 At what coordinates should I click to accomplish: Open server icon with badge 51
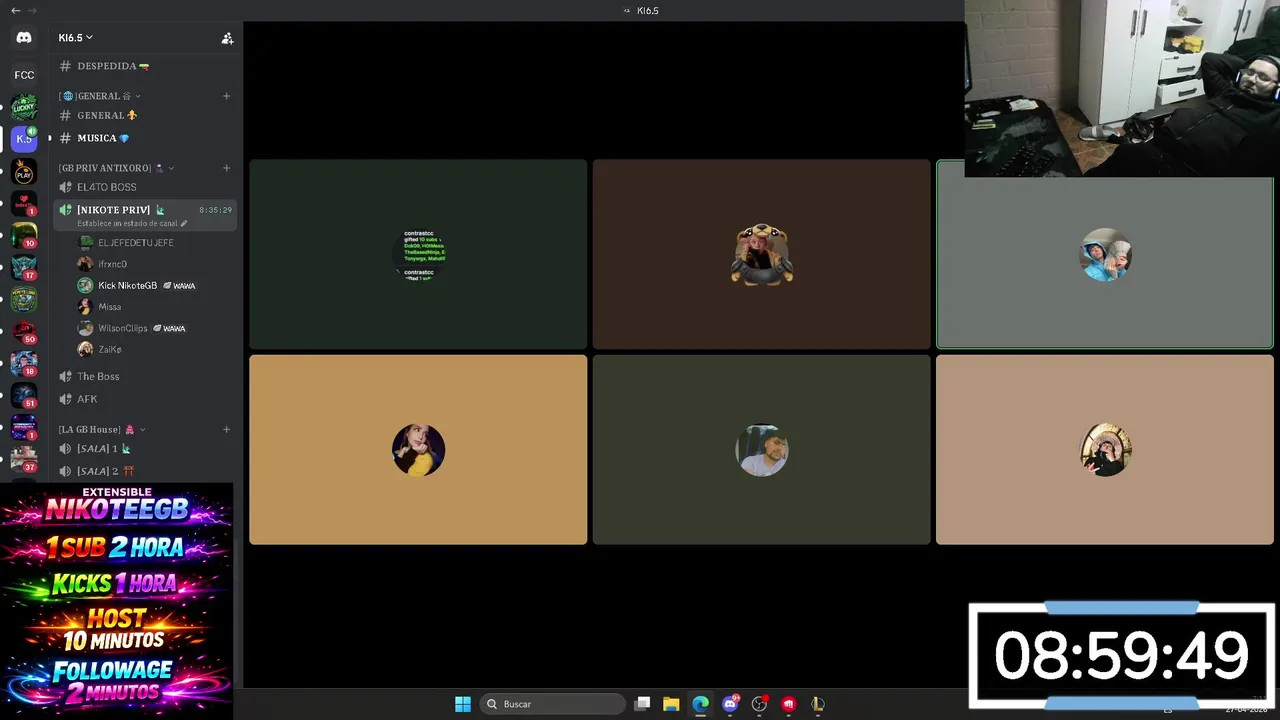point(24,395)
